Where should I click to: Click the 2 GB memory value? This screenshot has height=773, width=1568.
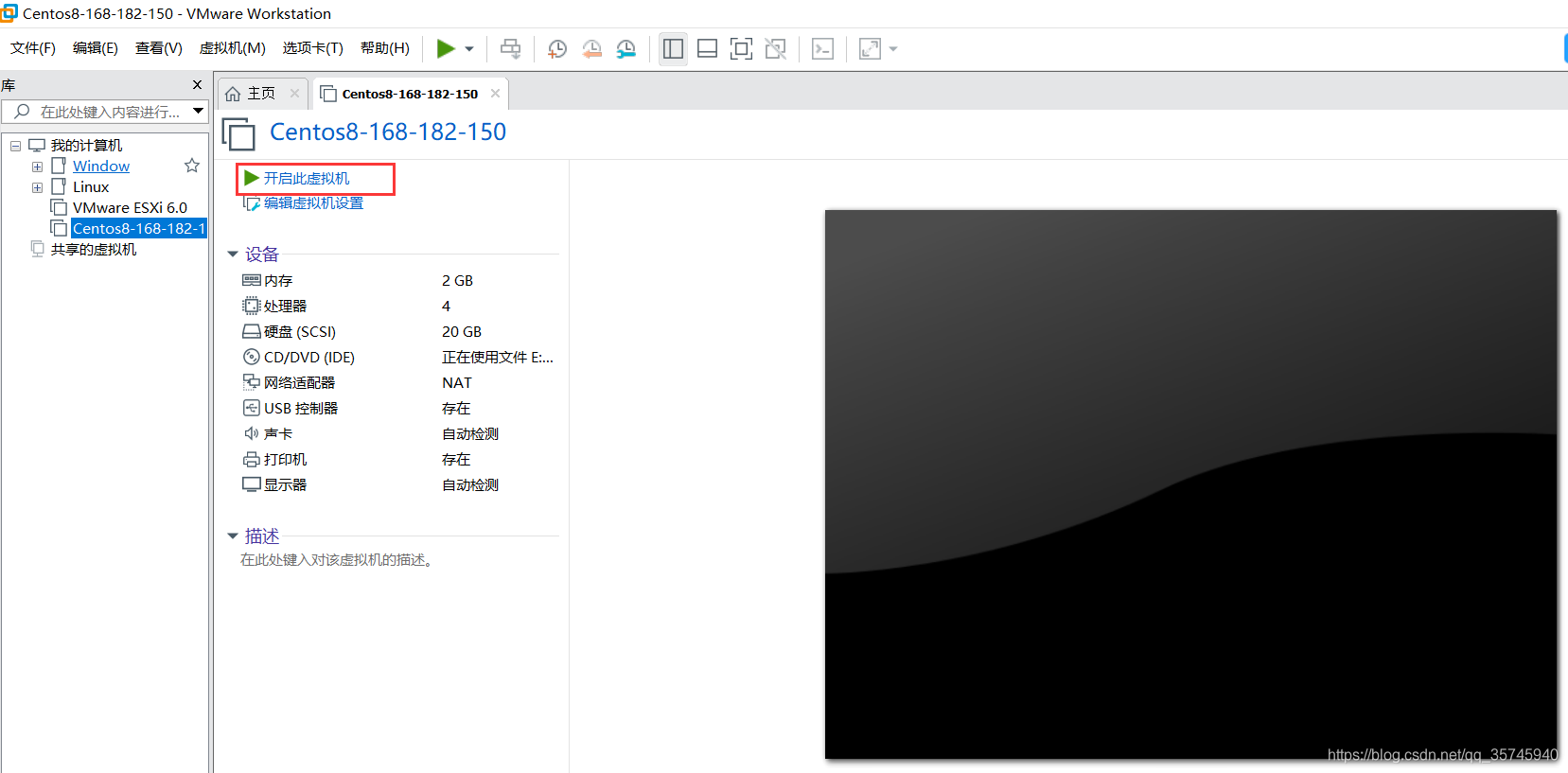(x=457, y=280)
